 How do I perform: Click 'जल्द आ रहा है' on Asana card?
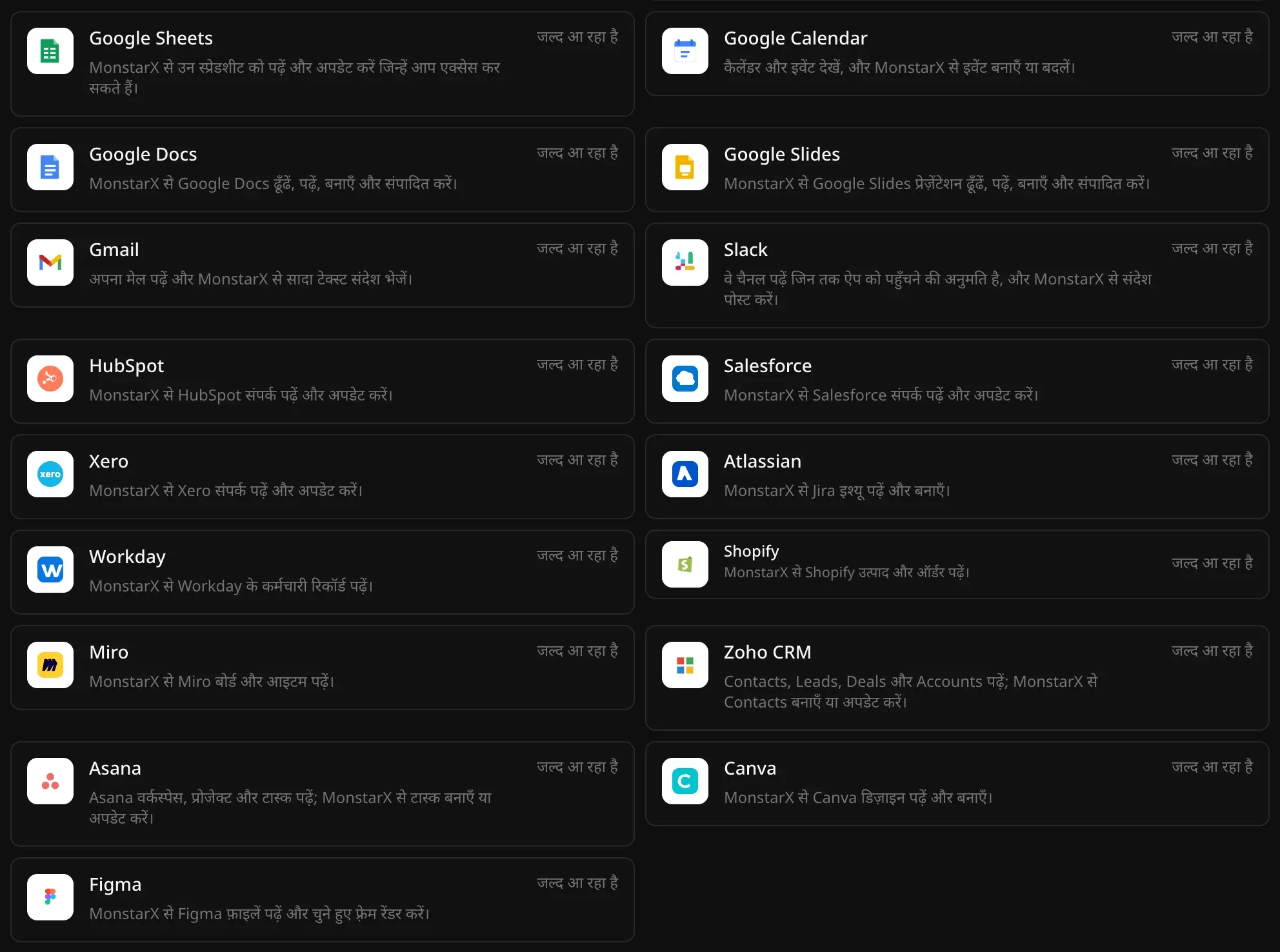577,768
